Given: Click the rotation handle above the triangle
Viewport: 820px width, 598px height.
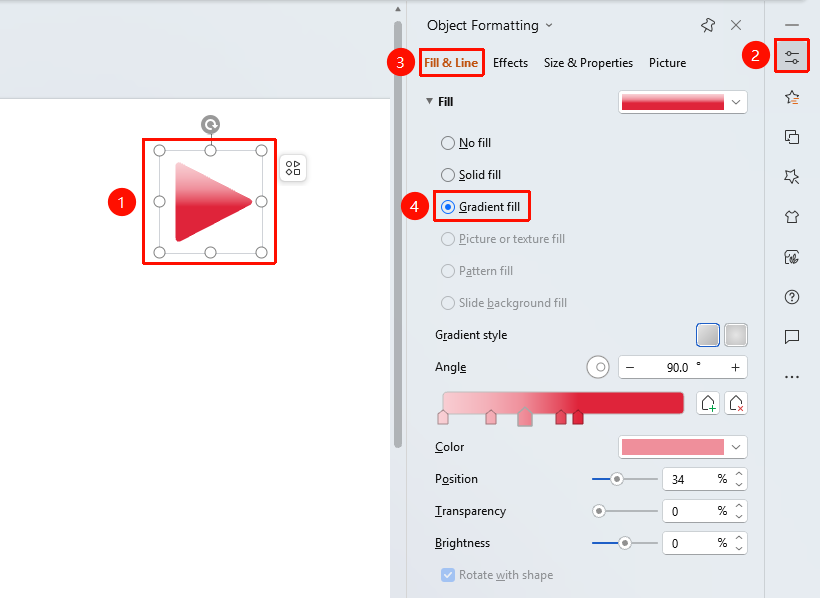Looking at the screenshot, I should pyautogui.click(x=210, y=125).
